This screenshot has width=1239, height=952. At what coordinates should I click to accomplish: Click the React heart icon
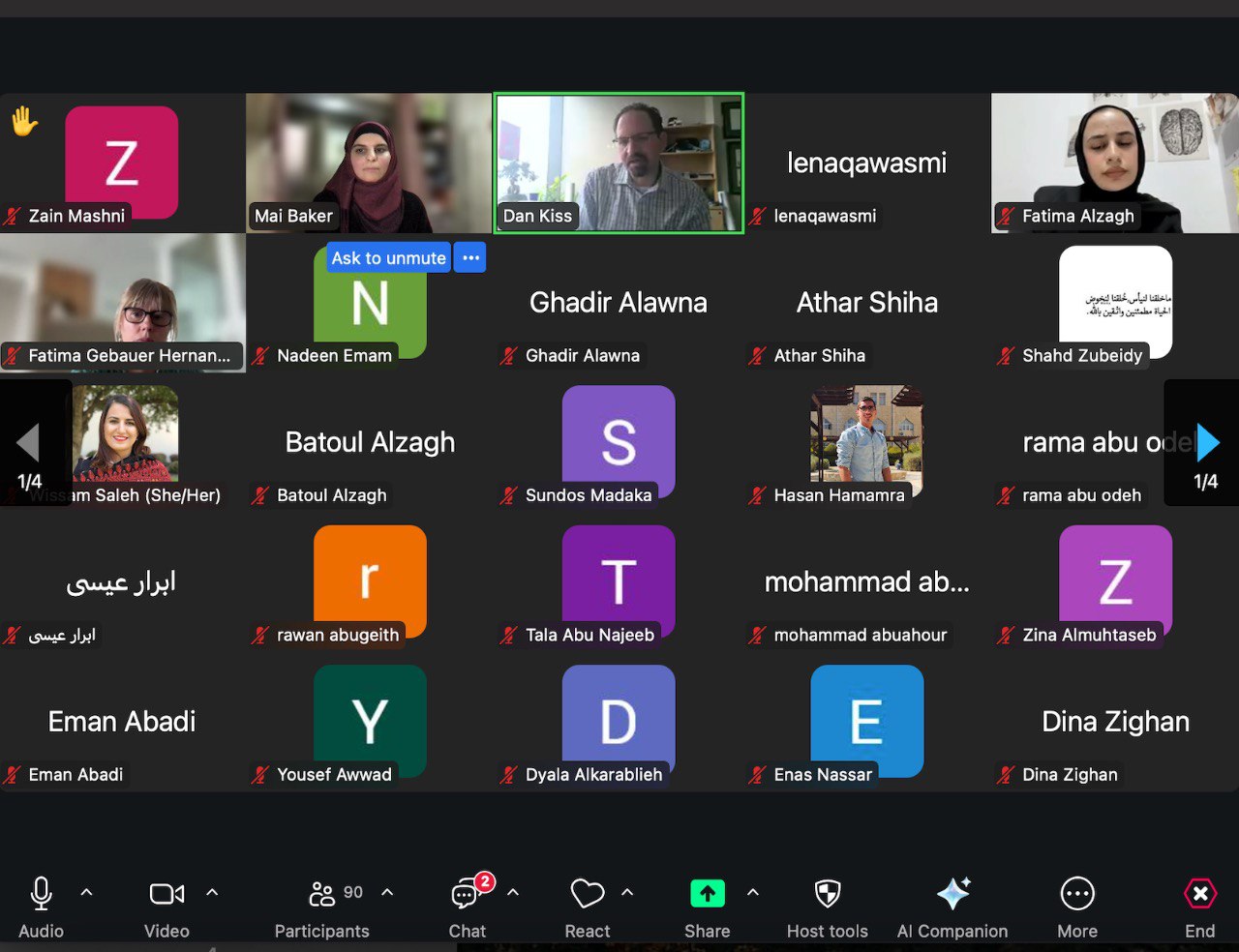click(x=587, y=894)
